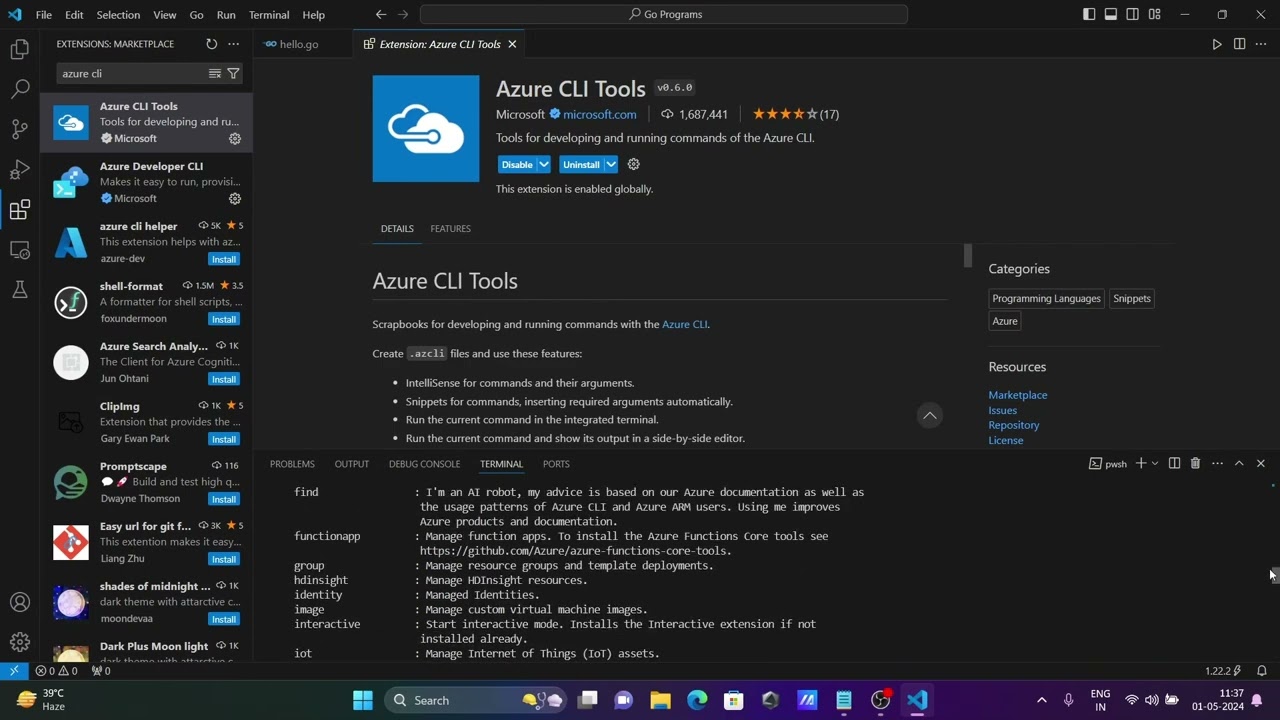This screenshot has height=720, width=1280.
Task: Open Windows Start button in taskbar
Action: (363, 700)
